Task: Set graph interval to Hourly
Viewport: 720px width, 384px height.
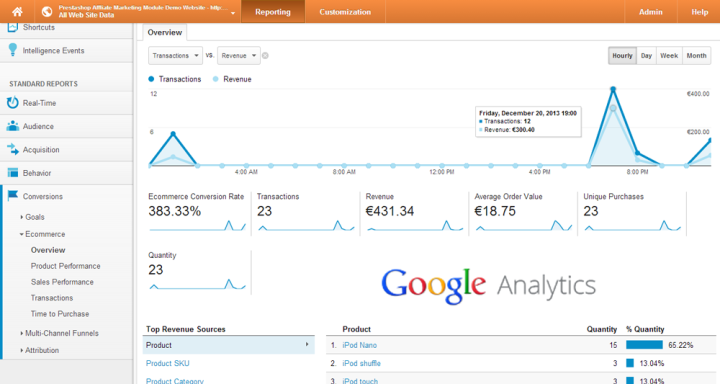Action: click(x=622, y=56)
